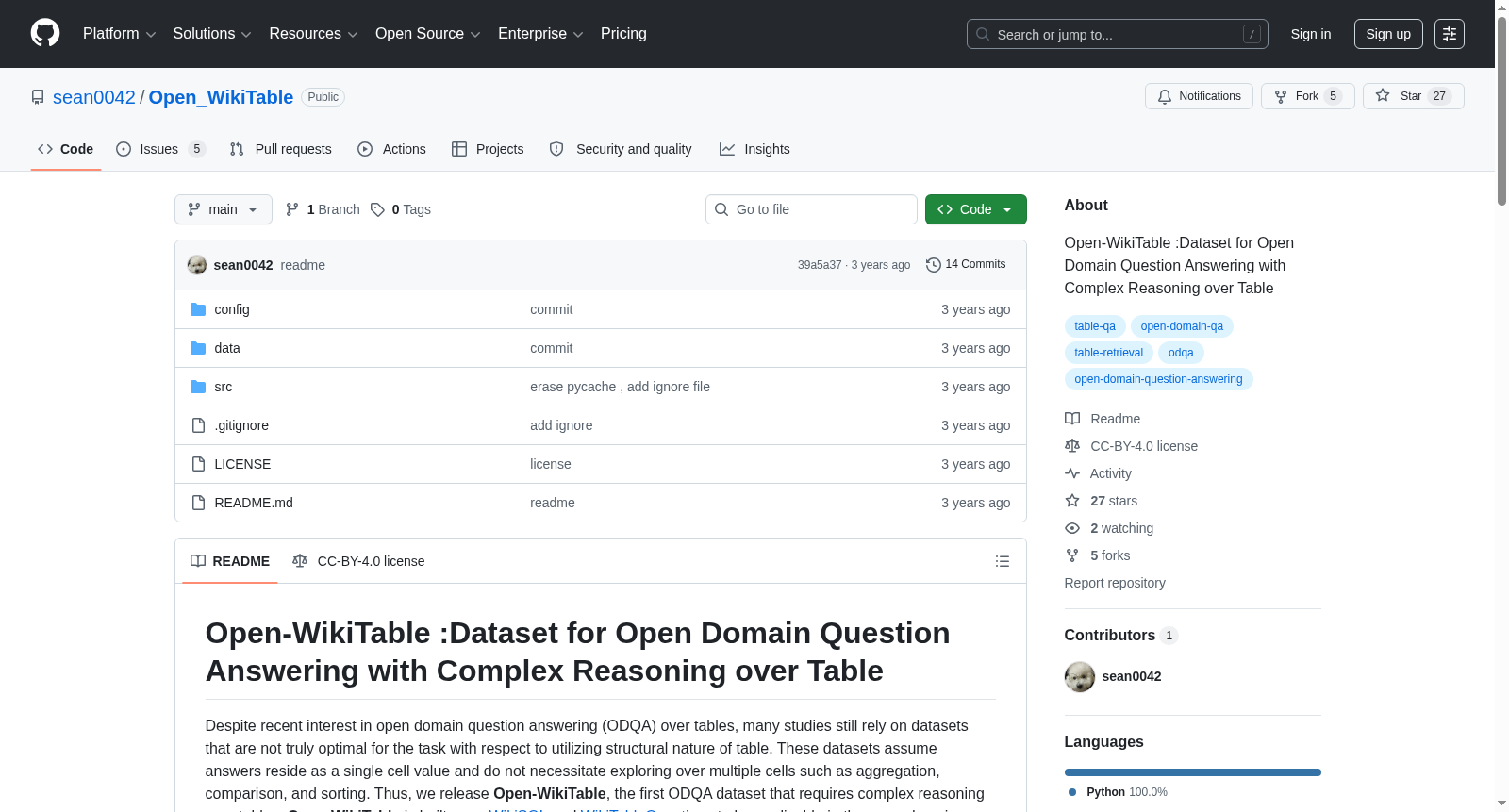1509x812 pixels.
Task: Expand the Resources menu
Action: pos(313,34)
